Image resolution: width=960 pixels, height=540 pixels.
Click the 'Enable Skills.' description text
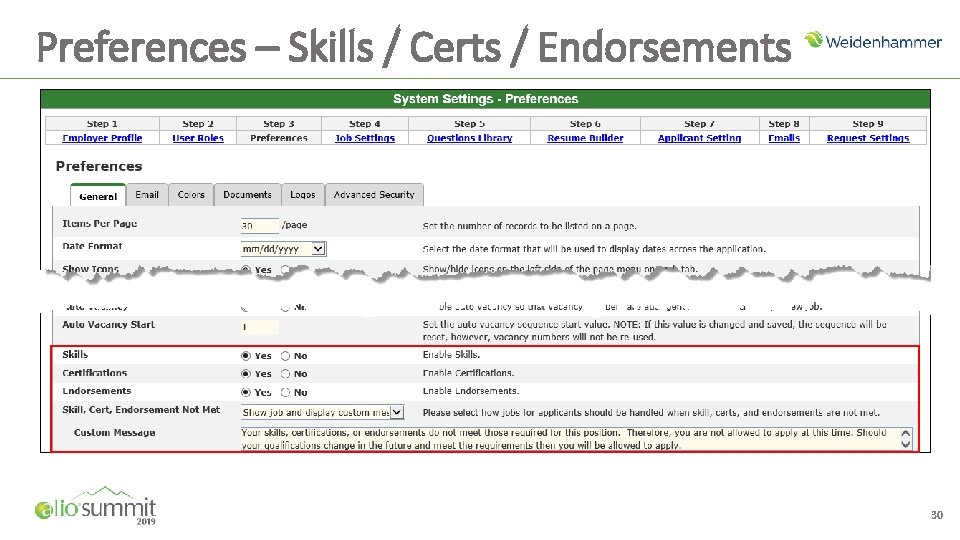click(x=451, y=354)
